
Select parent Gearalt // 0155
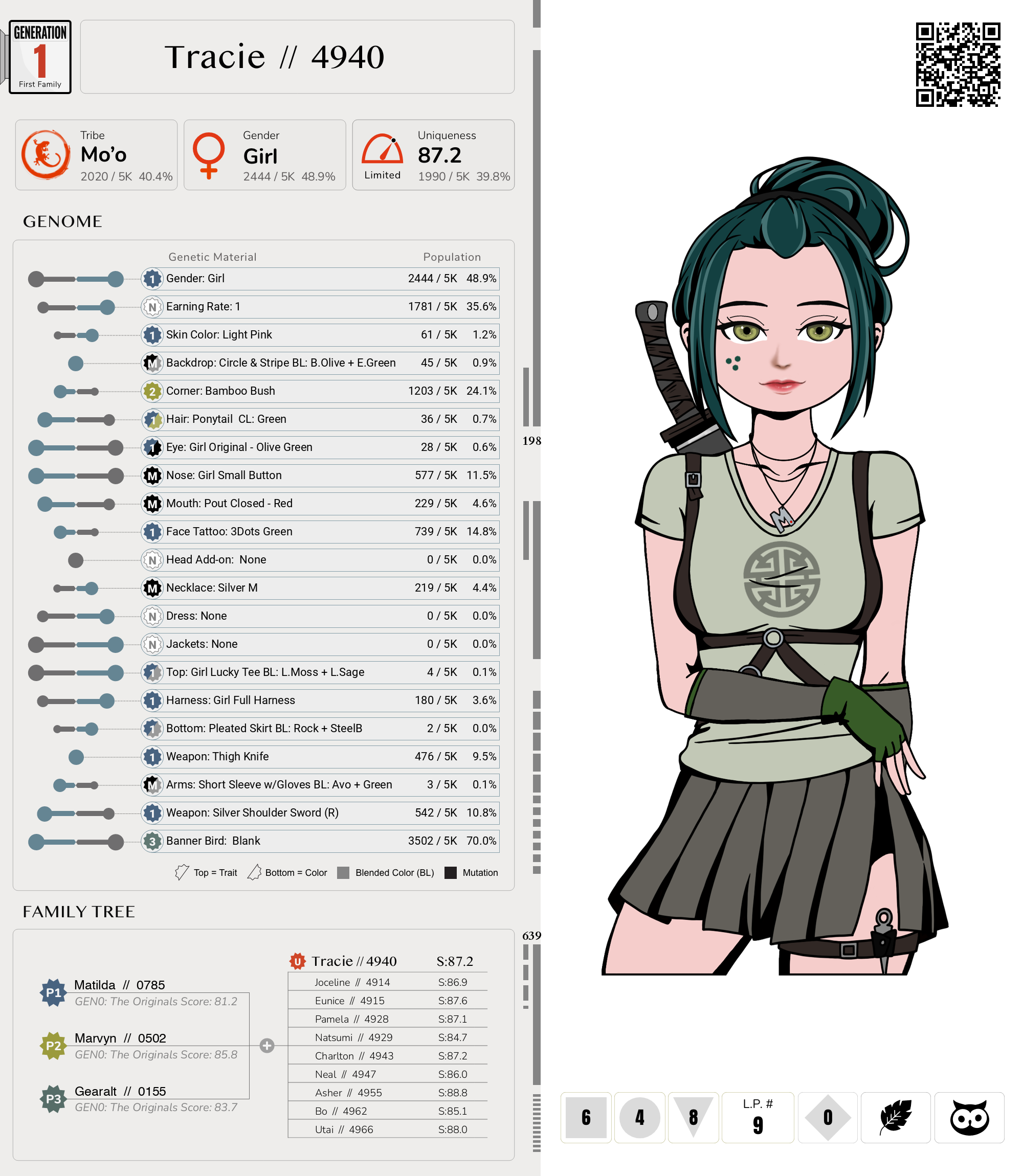[120, 1091]
